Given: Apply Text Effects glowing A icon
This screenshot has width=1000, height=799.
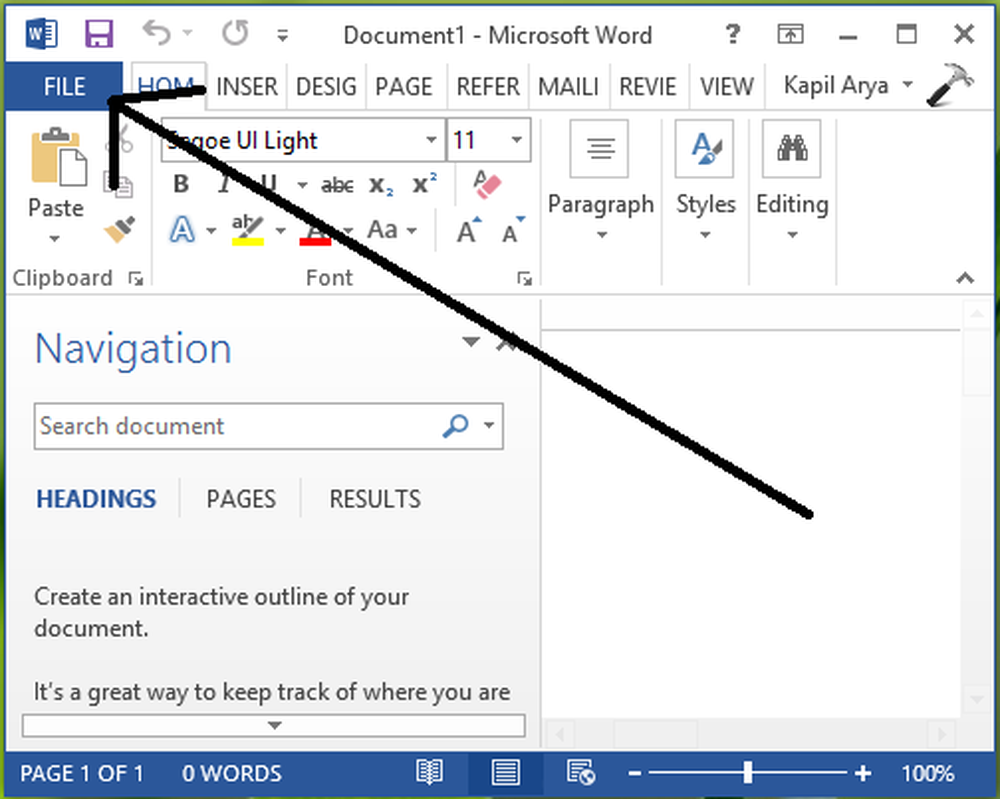Looking at the screenshot, I should [x=182, y=231].
